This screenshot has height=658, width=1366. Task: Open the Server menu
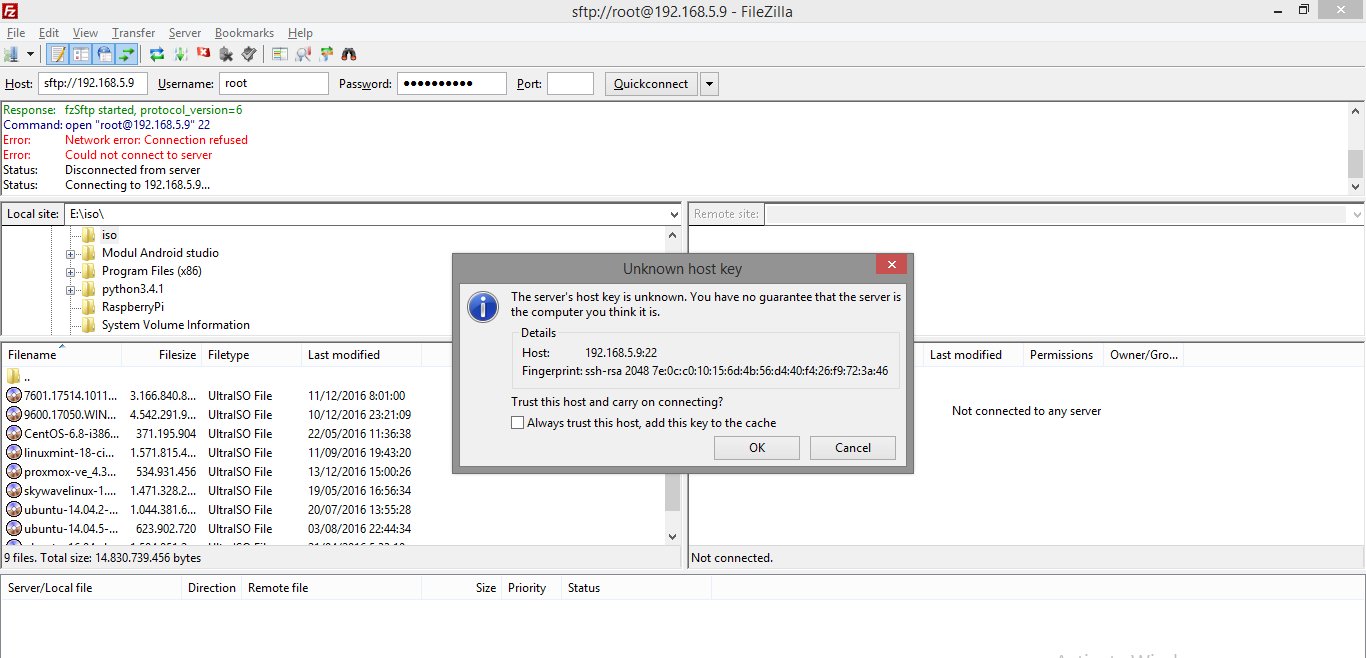point(185,33)
